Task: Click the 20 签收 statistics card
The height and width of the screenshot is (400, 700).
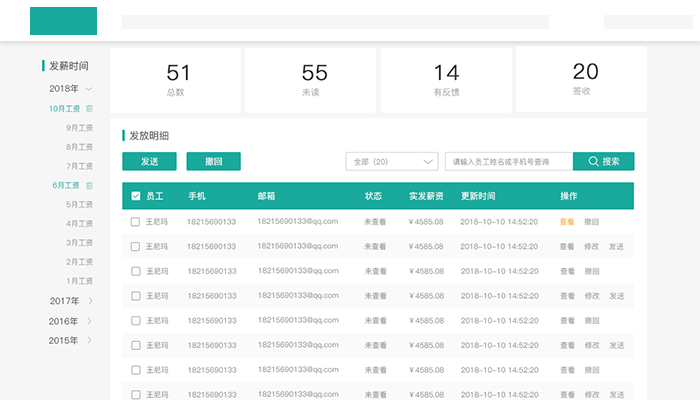Action: point(581,79)
